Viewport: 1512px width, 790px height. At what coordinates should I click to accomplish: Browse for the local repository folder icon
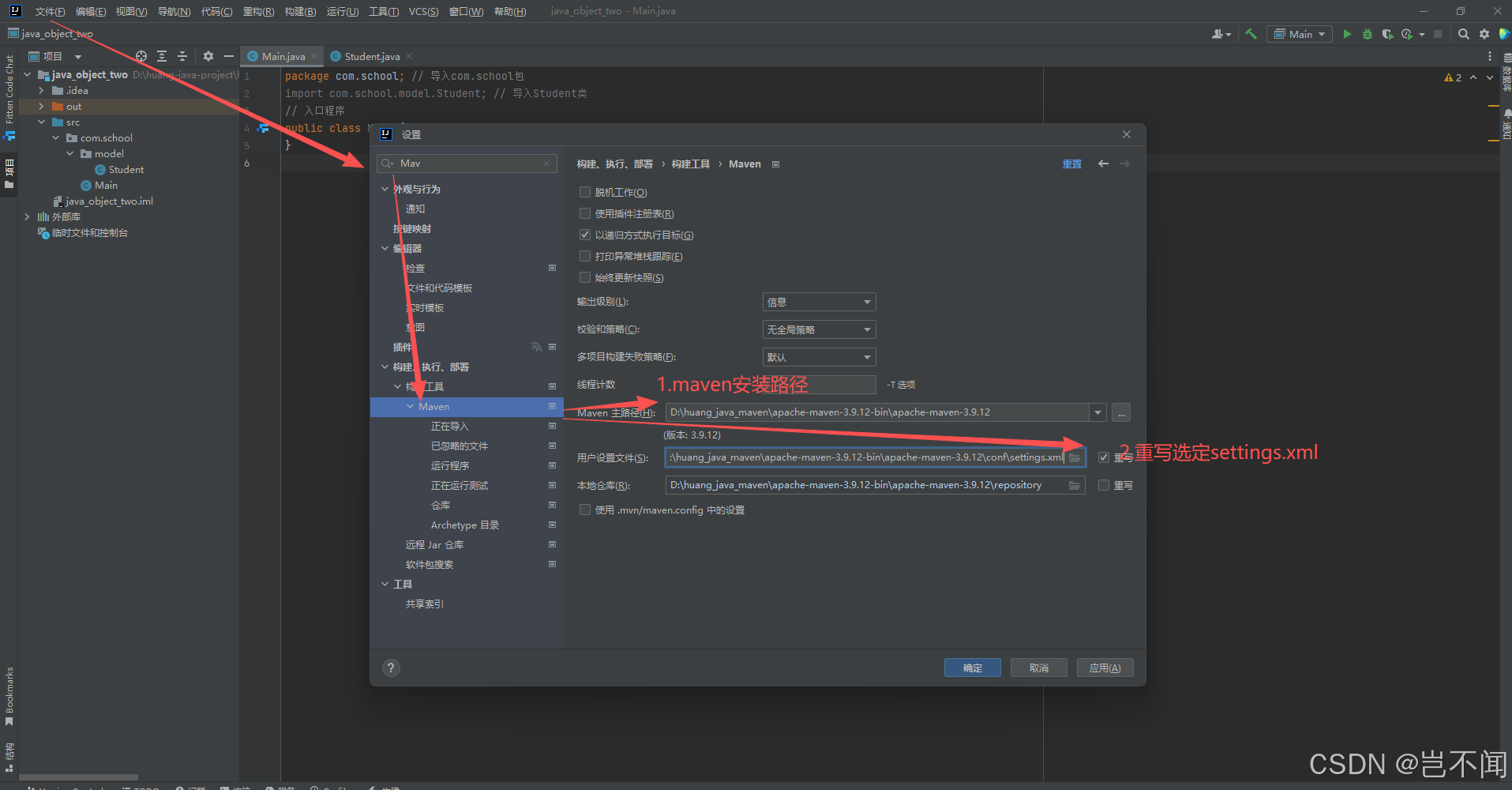(1075, 485)
